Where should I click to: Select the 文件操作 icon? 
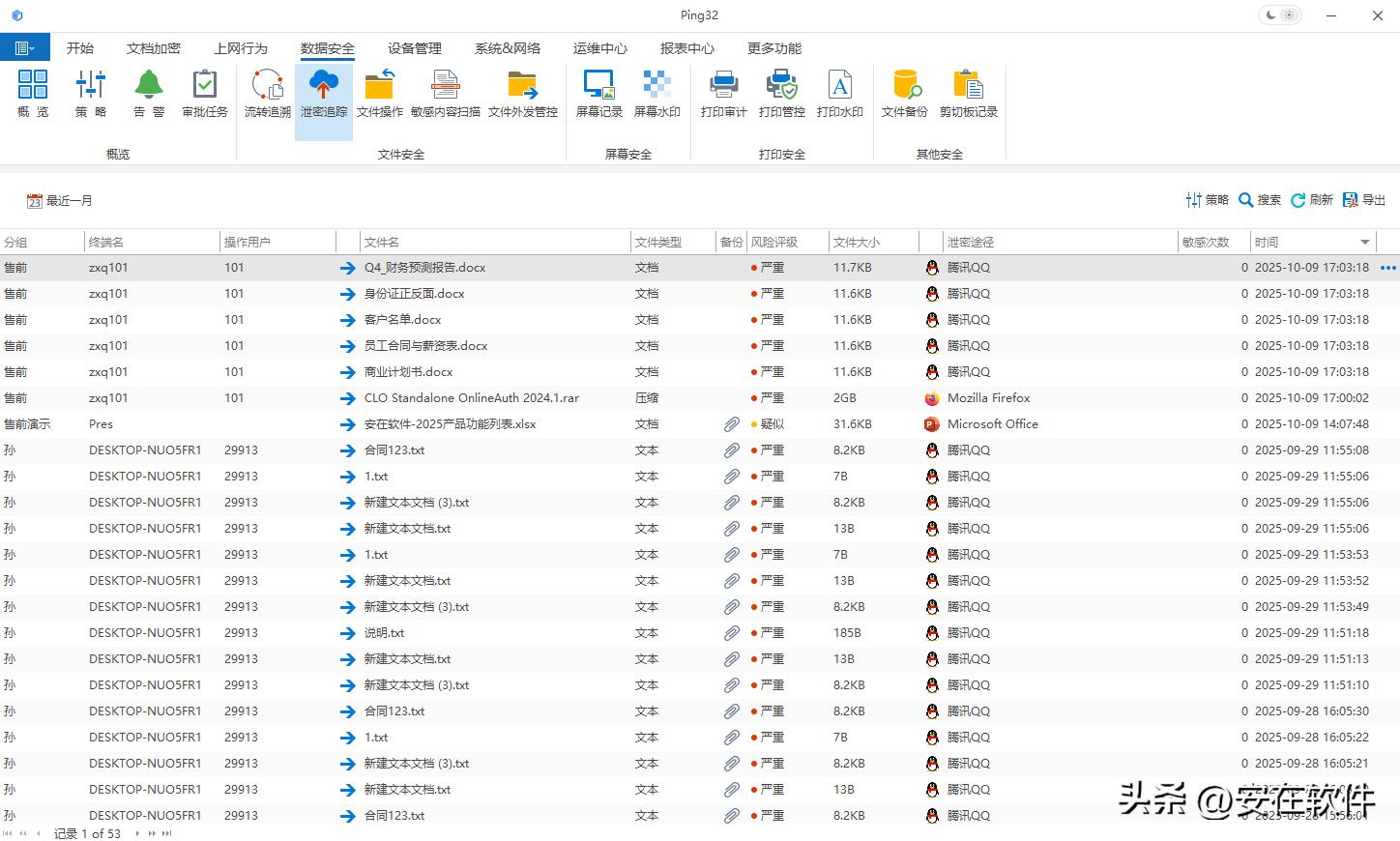pyautogui.click(x=379, y=94)
